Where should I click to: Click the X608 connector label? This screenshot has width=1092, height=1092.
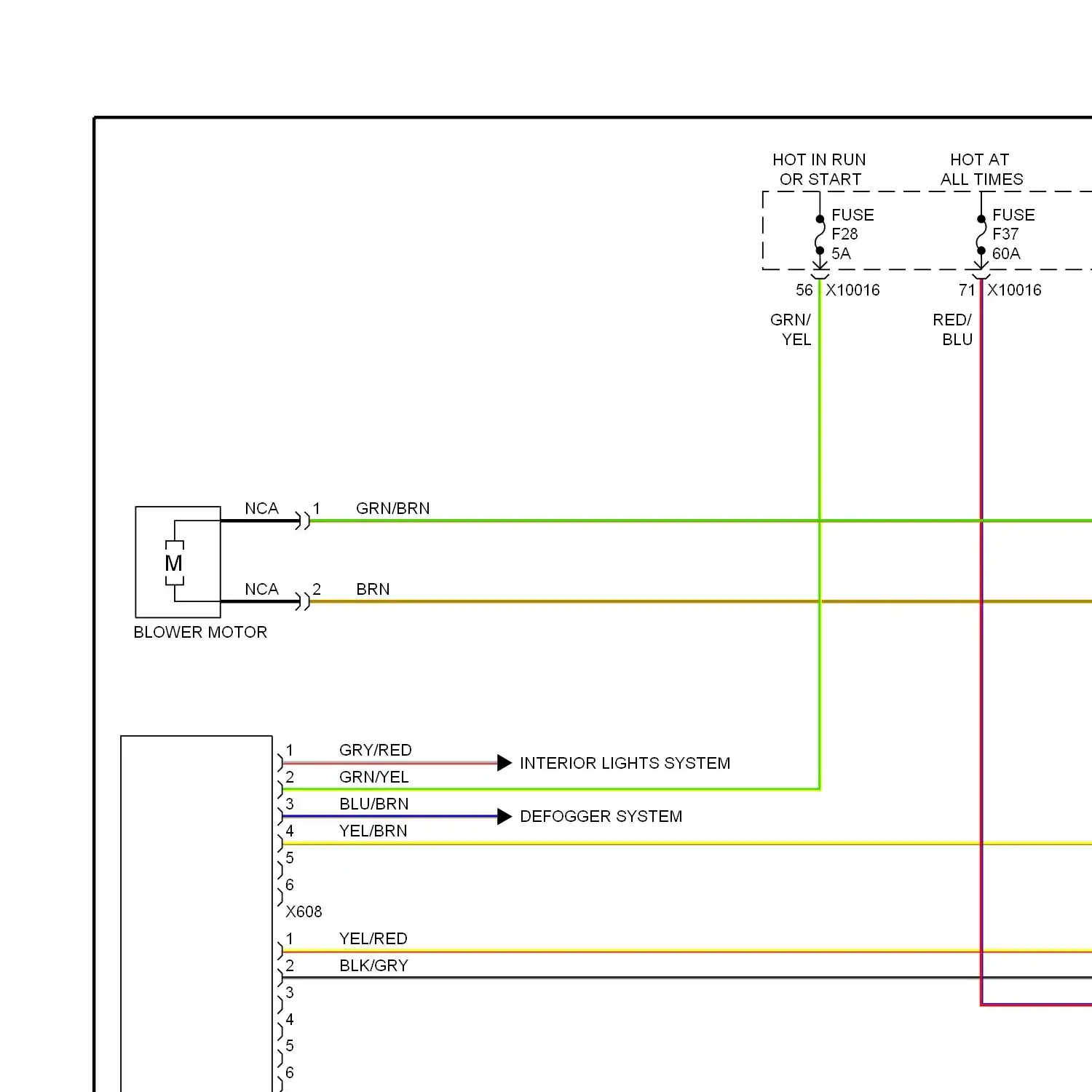[304, 911]
